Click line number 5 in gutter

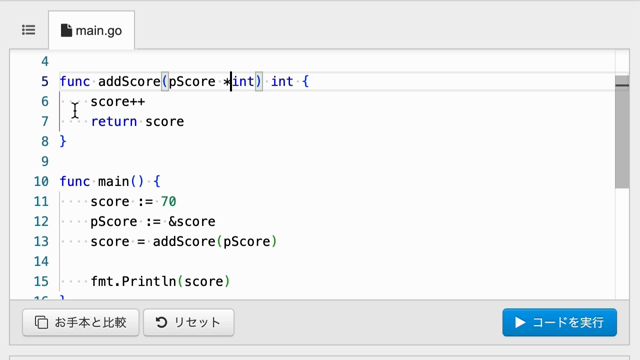[x=45, y=82]
